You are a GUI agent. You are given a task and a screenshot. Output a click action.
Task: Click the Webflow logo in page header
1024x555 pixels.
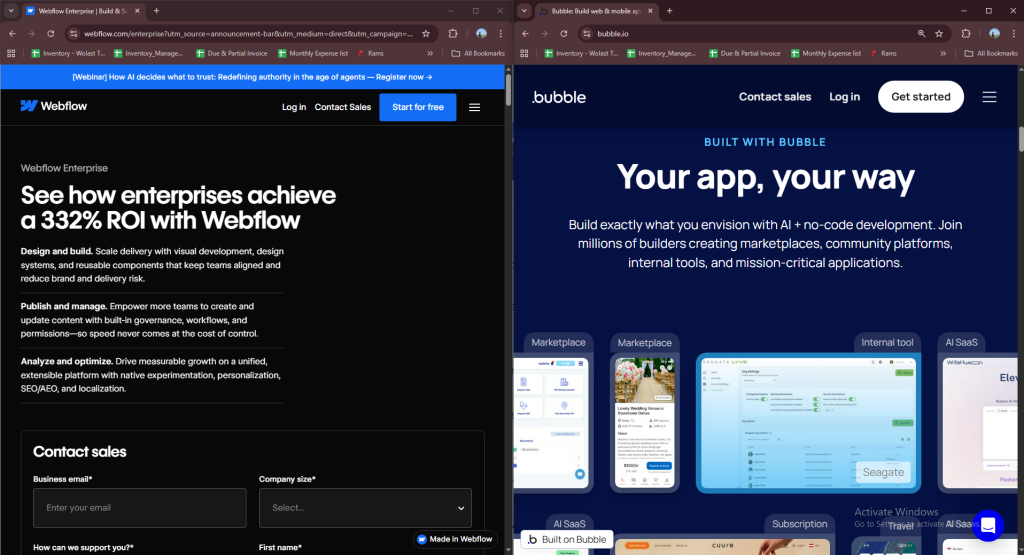pos(54,106)
